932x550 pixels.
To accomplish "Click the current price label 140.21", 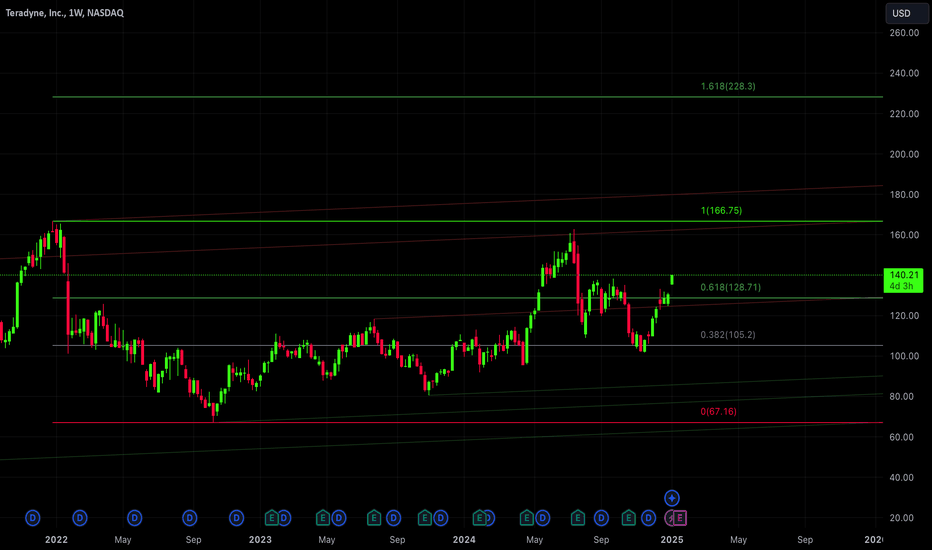I will (x=903, y=280).
